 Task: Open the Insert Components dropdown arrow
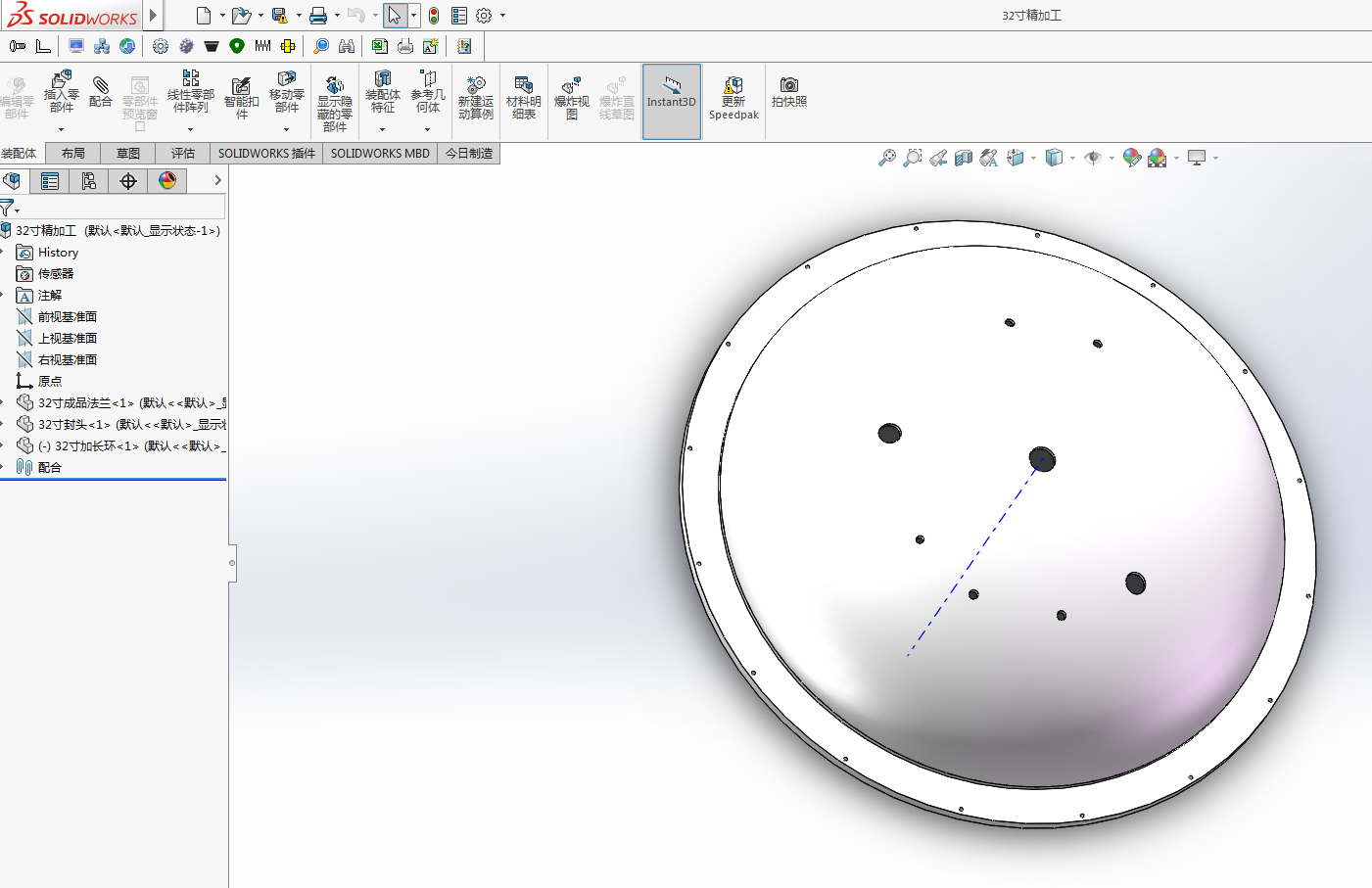coord(61,129)
